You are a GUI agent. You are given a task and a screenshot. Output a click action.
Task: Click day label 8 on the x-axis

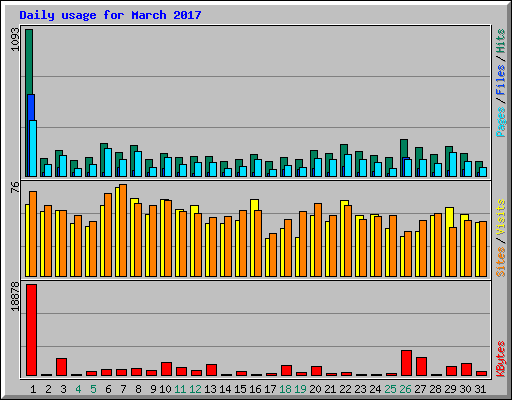point(138,389)
